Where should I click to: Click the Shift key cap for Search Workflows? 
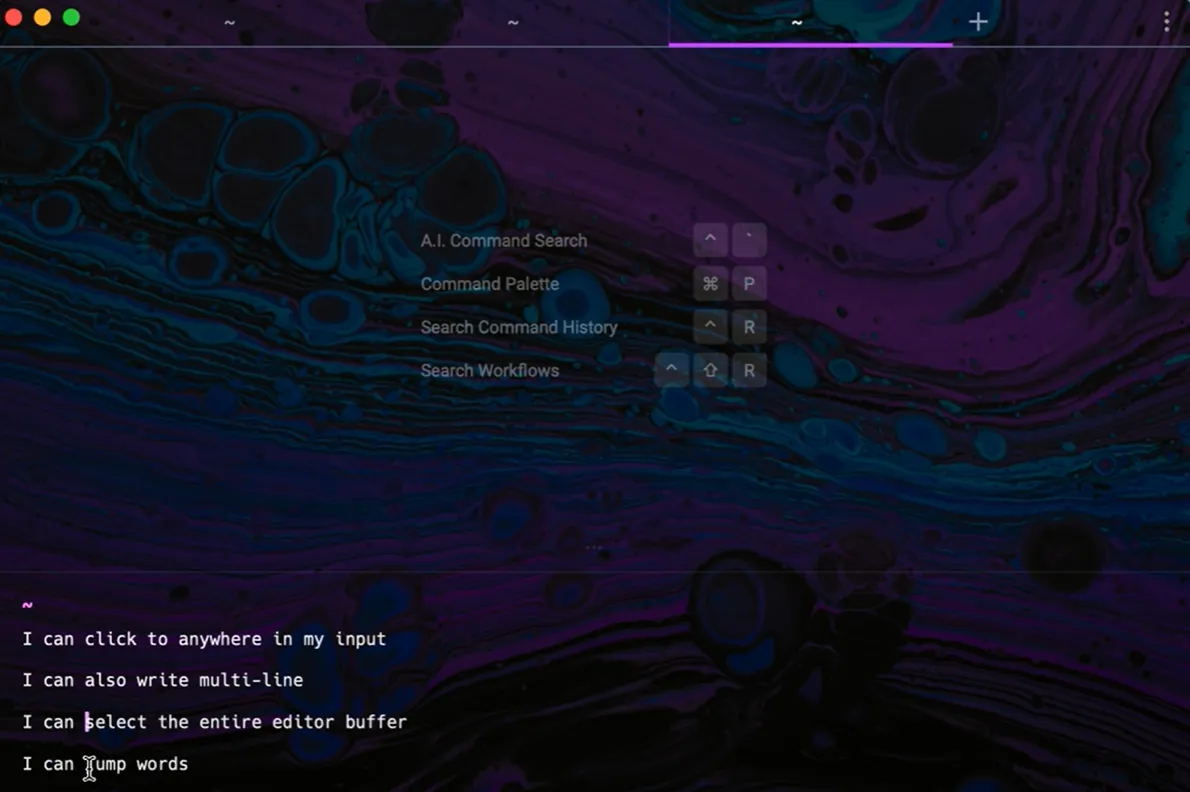(x=710, y=370)
